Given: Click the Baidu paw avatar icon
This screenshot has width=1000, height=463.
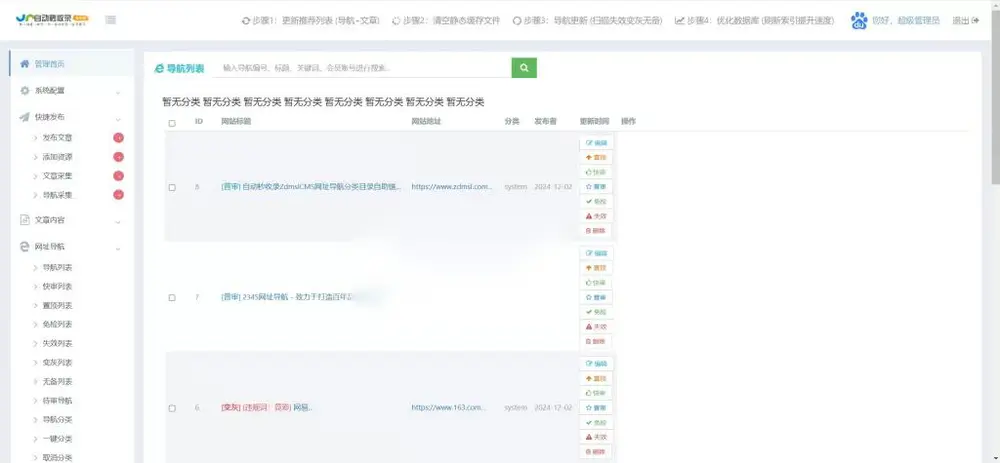Looking at the screenshot, I should 858,20.
